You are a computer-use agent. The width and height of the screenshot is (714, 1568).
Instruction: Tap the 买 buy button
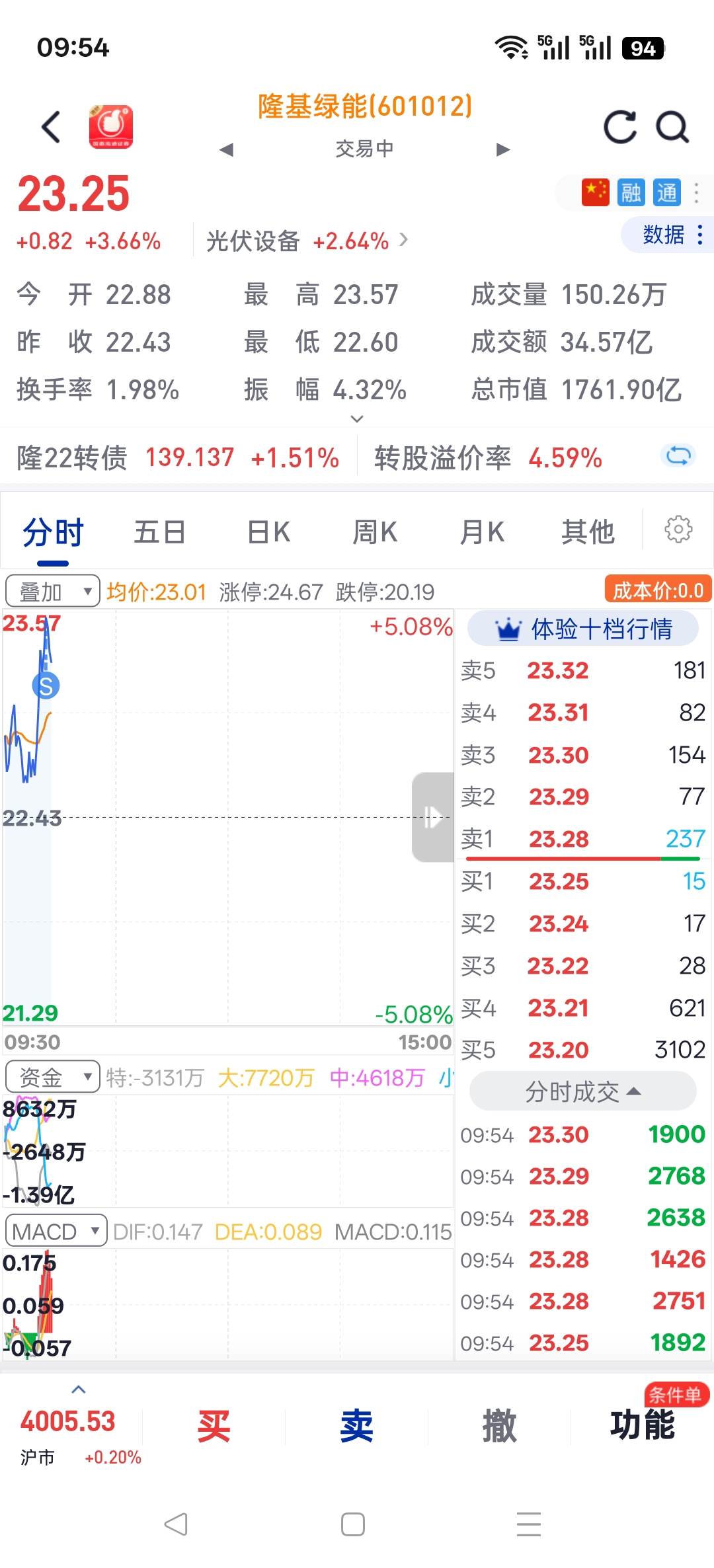(x=214, y=1427)
